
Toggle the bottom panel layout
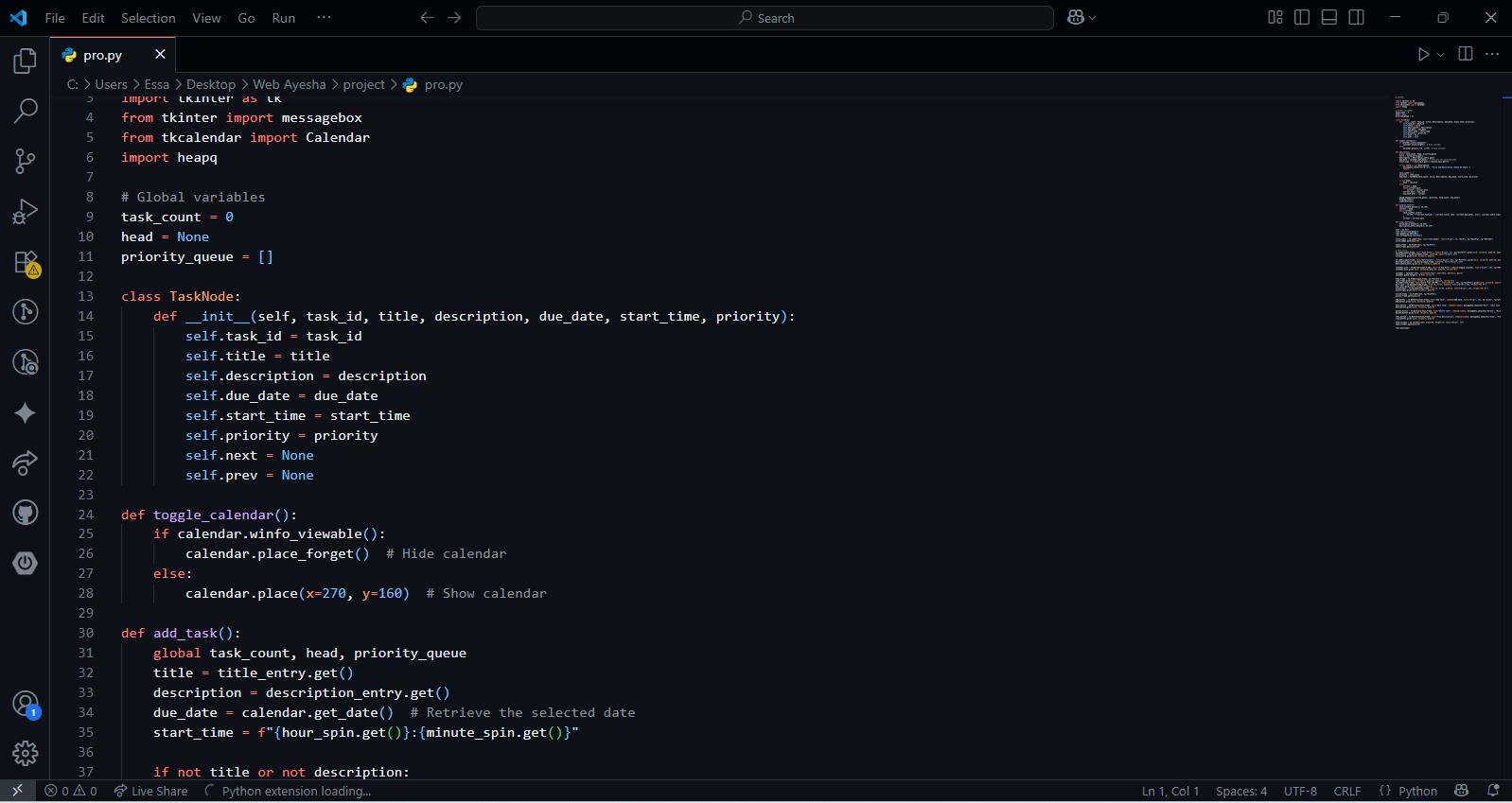pos(1329,18)
